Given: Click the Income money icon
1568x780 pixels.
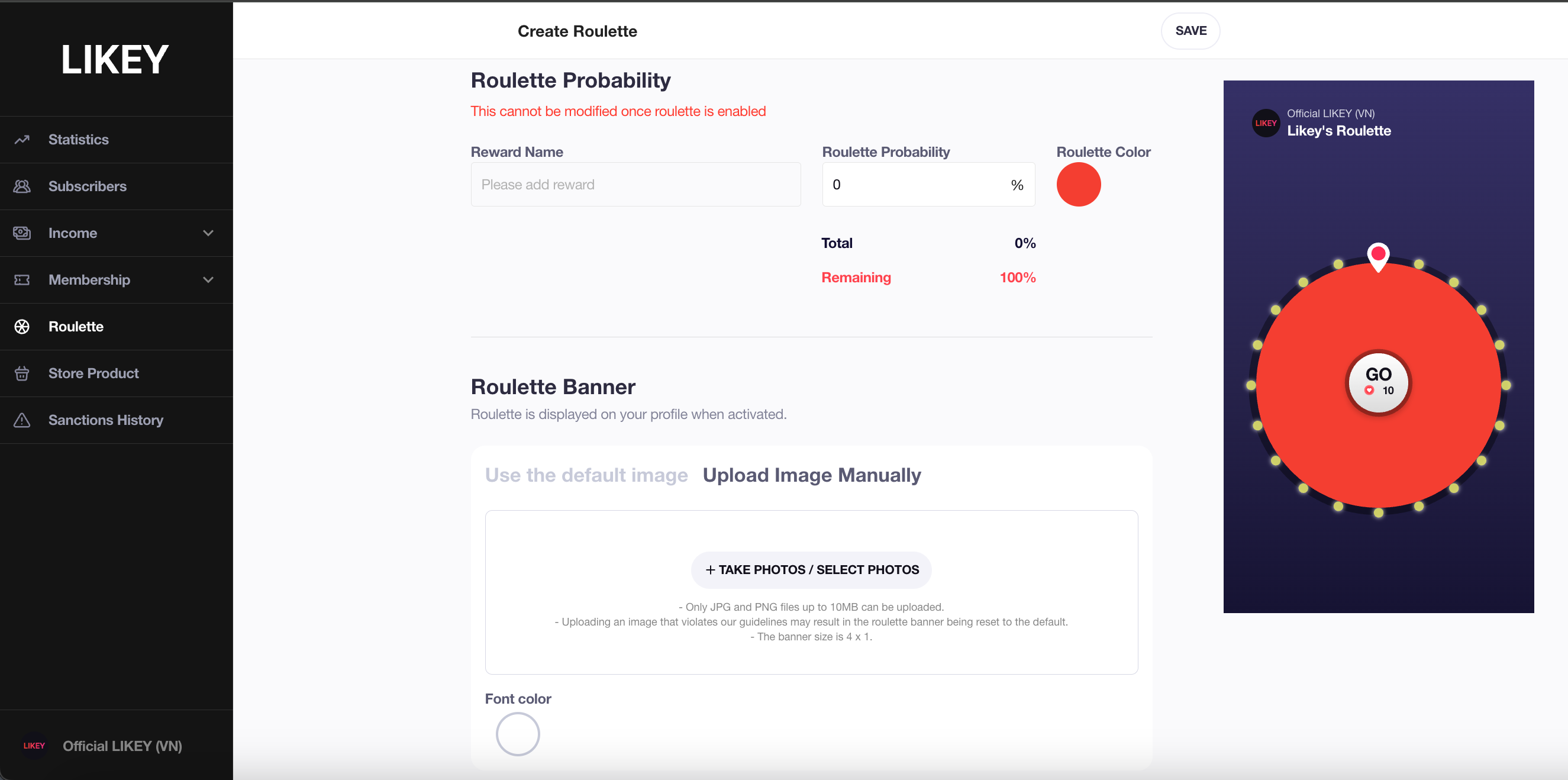Looking at the screenshot, I should (x=22, y=233).
